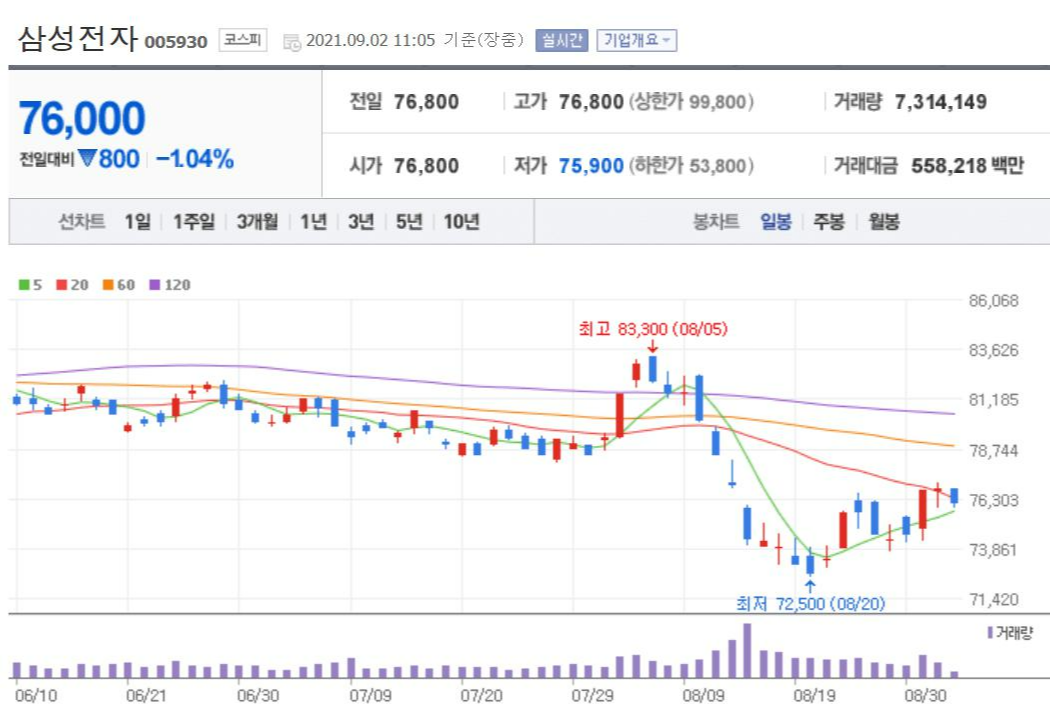Select the 1일 line chart tab
Screen dimensions: 1050x716
(137, 221)
